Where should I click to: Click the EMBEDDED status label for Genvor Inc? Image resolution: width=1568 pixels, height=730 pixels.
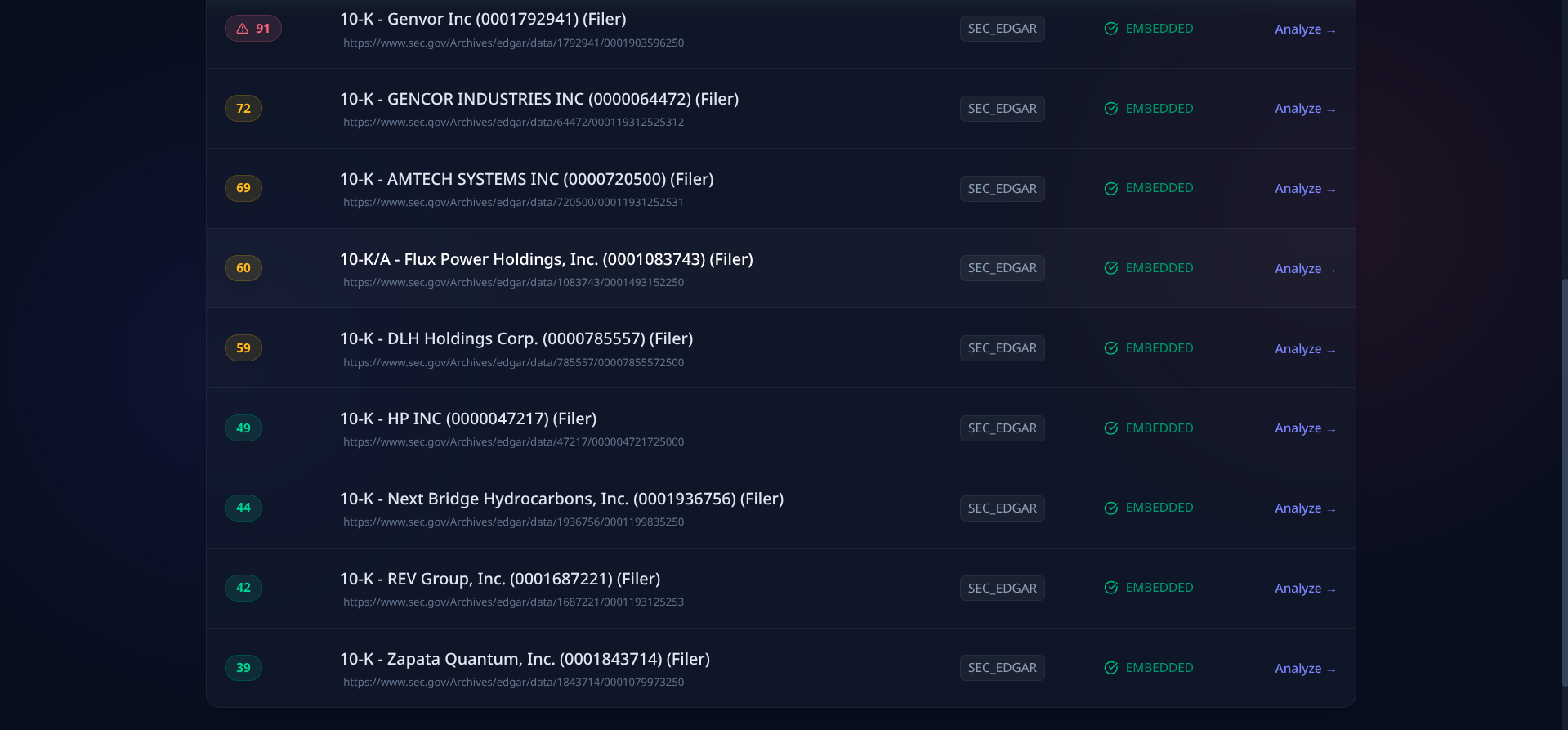[1159, 29]
